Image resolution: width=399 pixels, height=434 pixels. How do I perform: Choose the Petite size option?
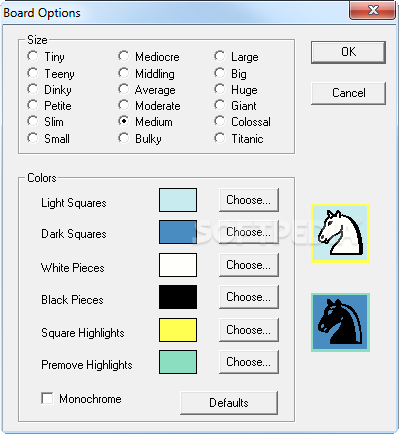33,105
